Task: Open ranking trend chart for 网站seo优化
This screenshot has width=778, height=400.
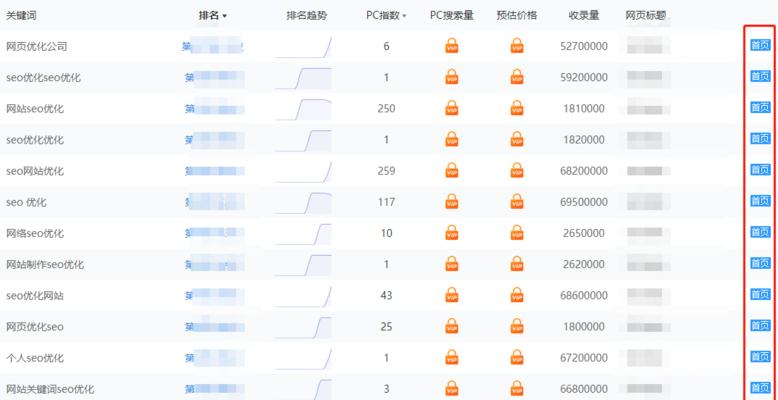Action: [304, 109]
